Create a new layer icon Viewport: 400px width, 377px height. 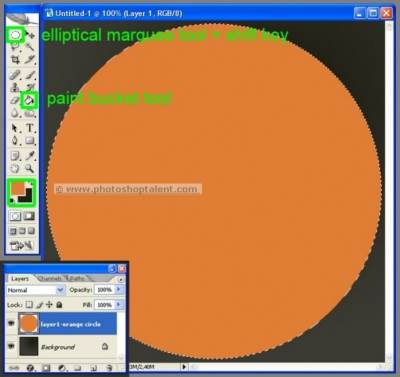(x=94, y=368)
